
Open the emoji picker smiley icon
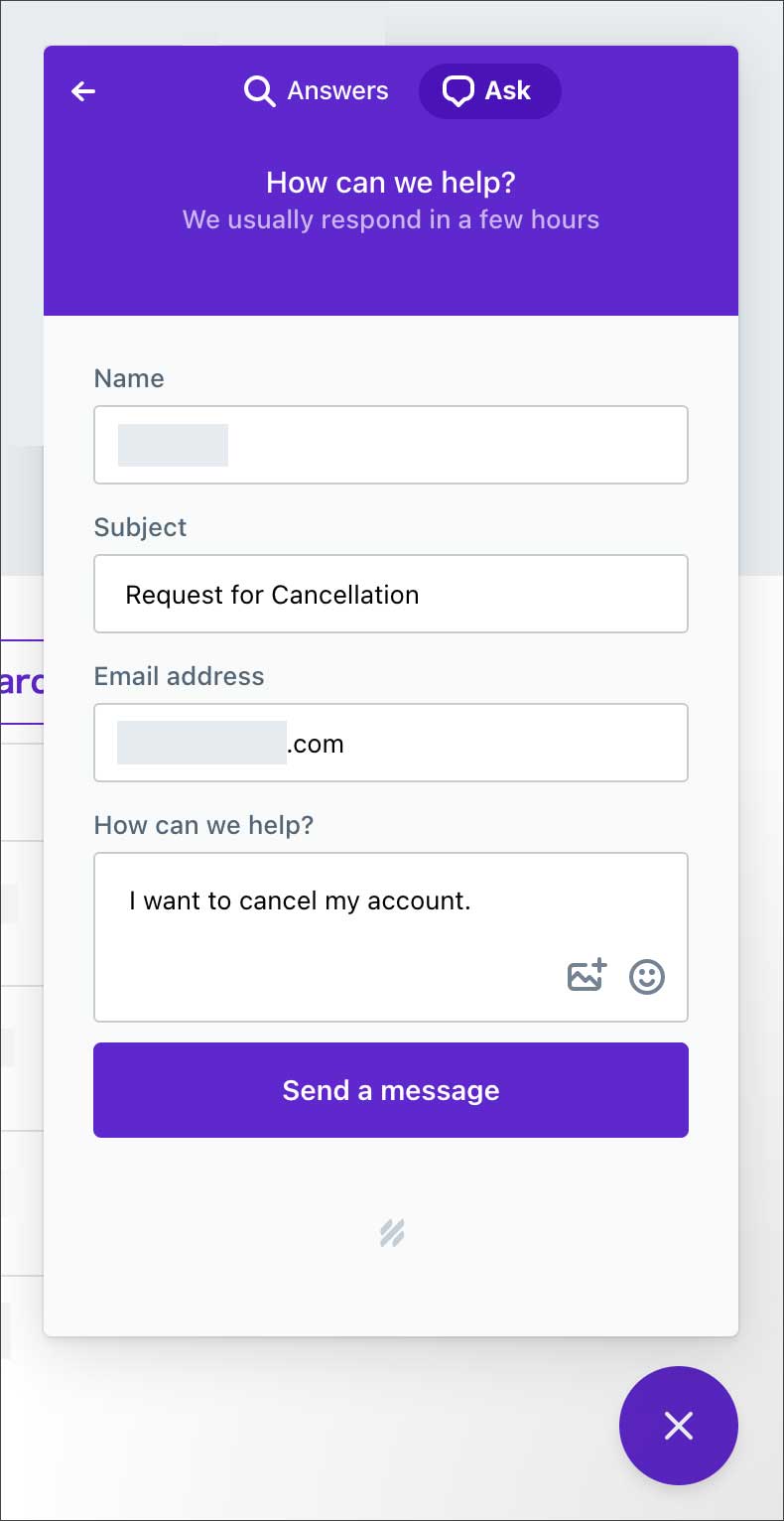pyautogui.click(x=647, y=976)
